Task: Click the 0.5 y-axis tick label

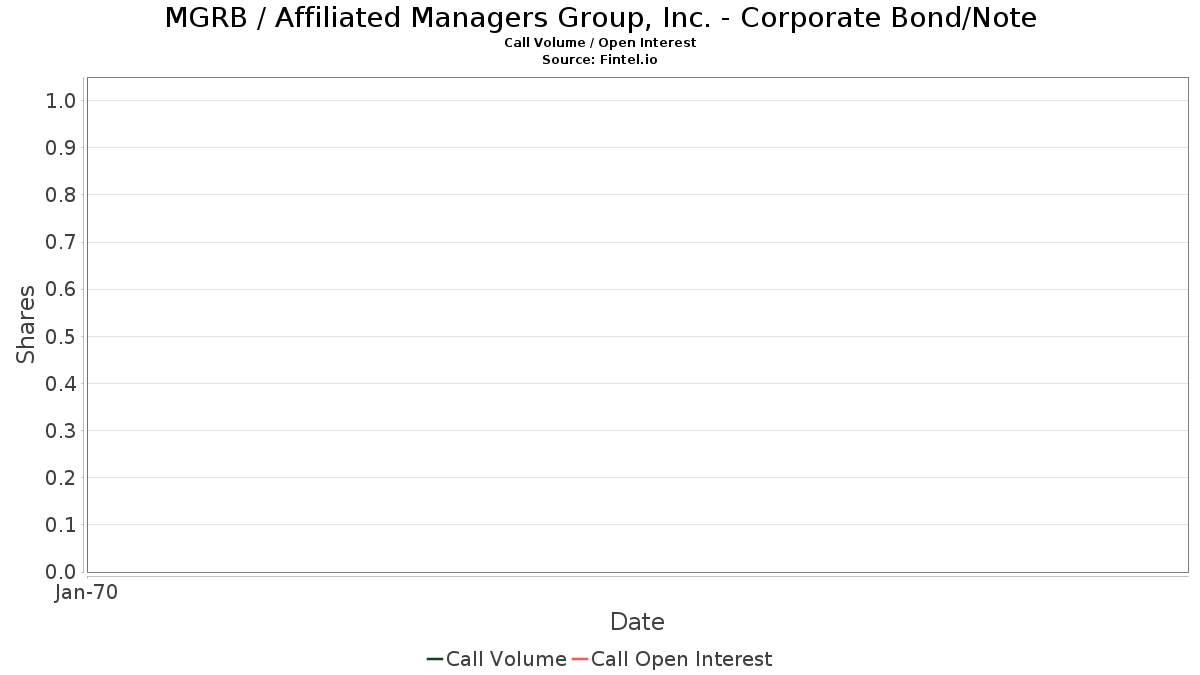Action: [61, 336]
